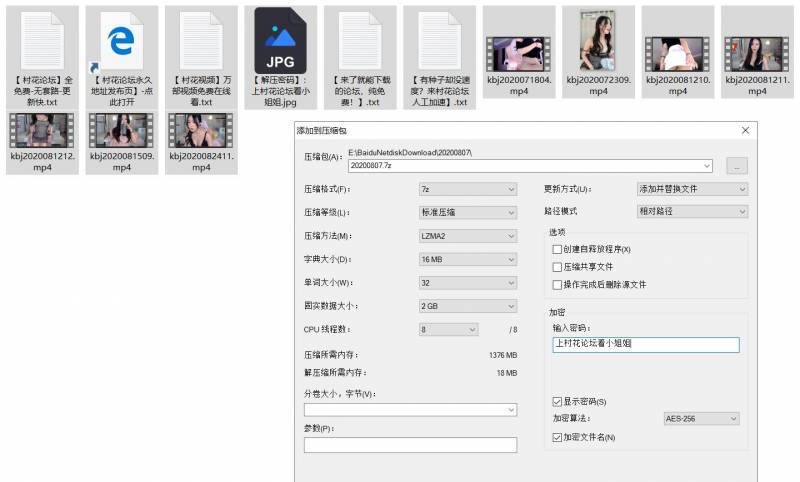This screenshot has height=482, width=800.
Task: Open 加密算法 dropdown showing AES-256
Action: 701,419
